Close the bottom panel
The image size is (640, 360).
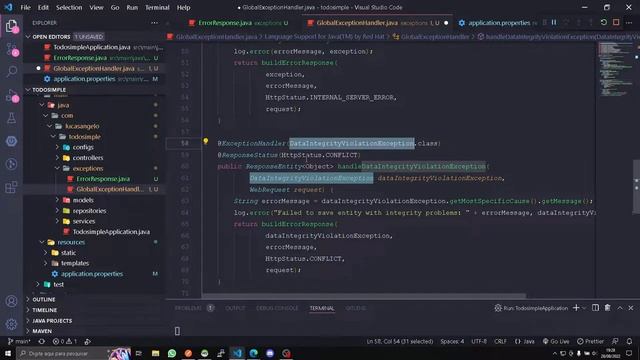pyautogui.click(x=631, y=308)
